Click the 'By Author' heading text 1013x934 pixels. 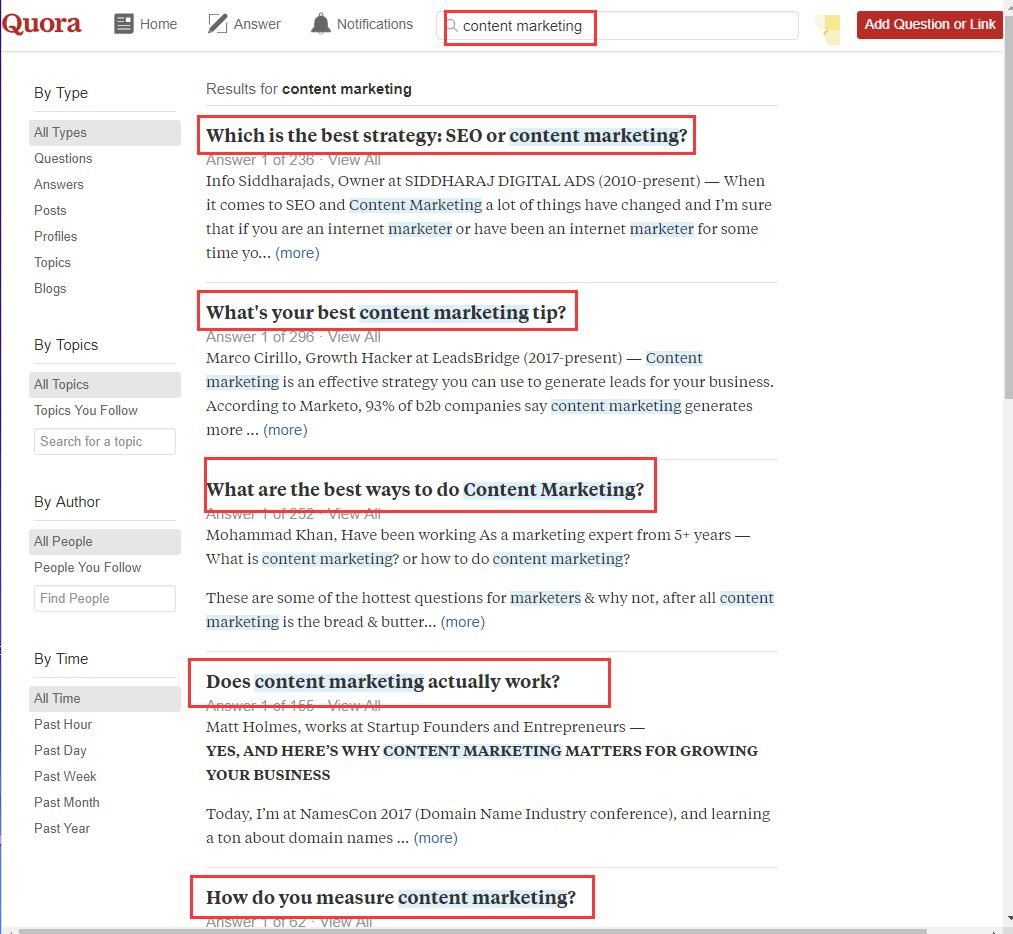tap(67, 502)
